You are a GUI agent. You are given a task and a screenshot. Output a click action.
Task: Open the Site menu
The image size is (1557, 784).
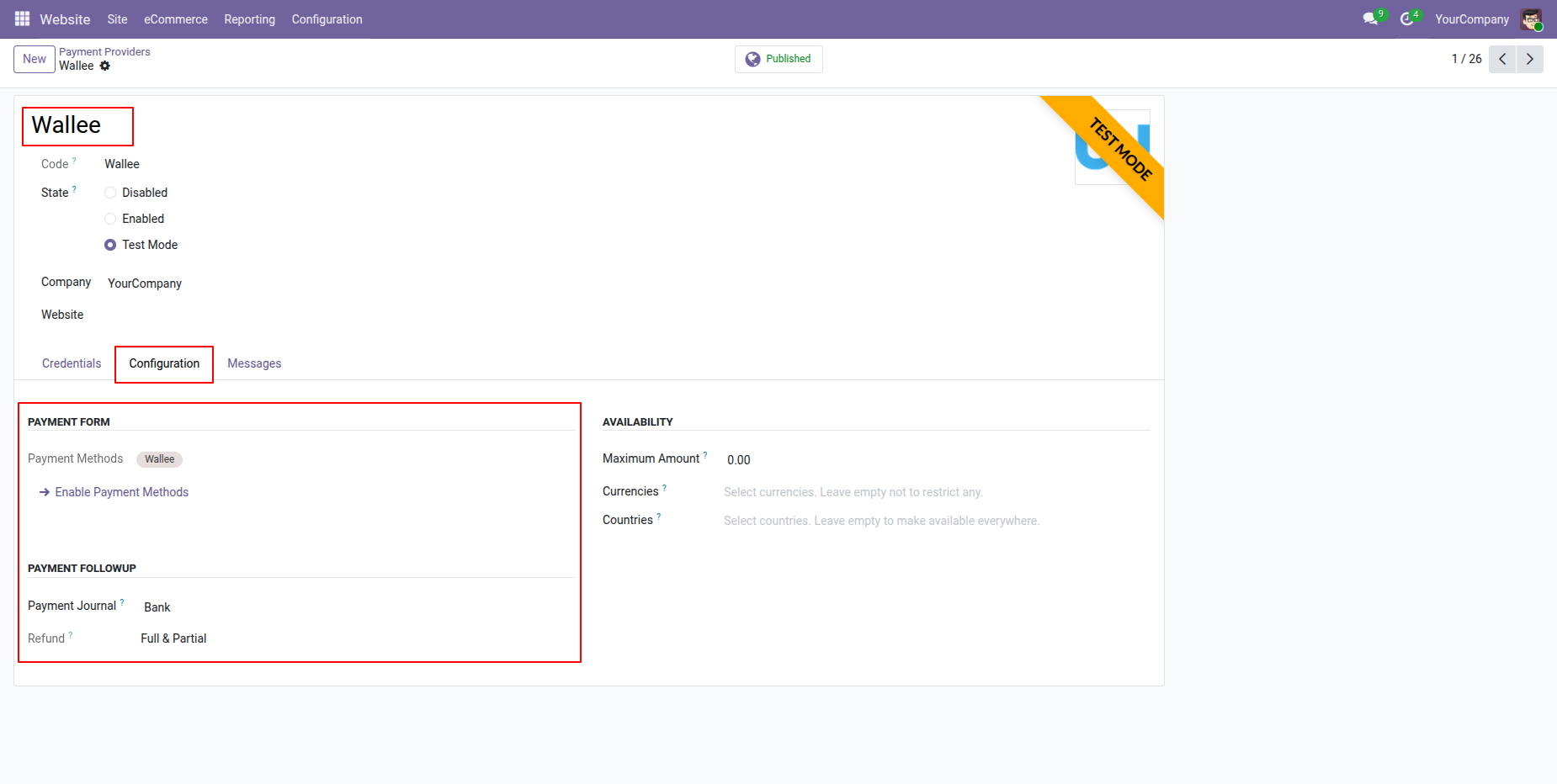(117, 19)
